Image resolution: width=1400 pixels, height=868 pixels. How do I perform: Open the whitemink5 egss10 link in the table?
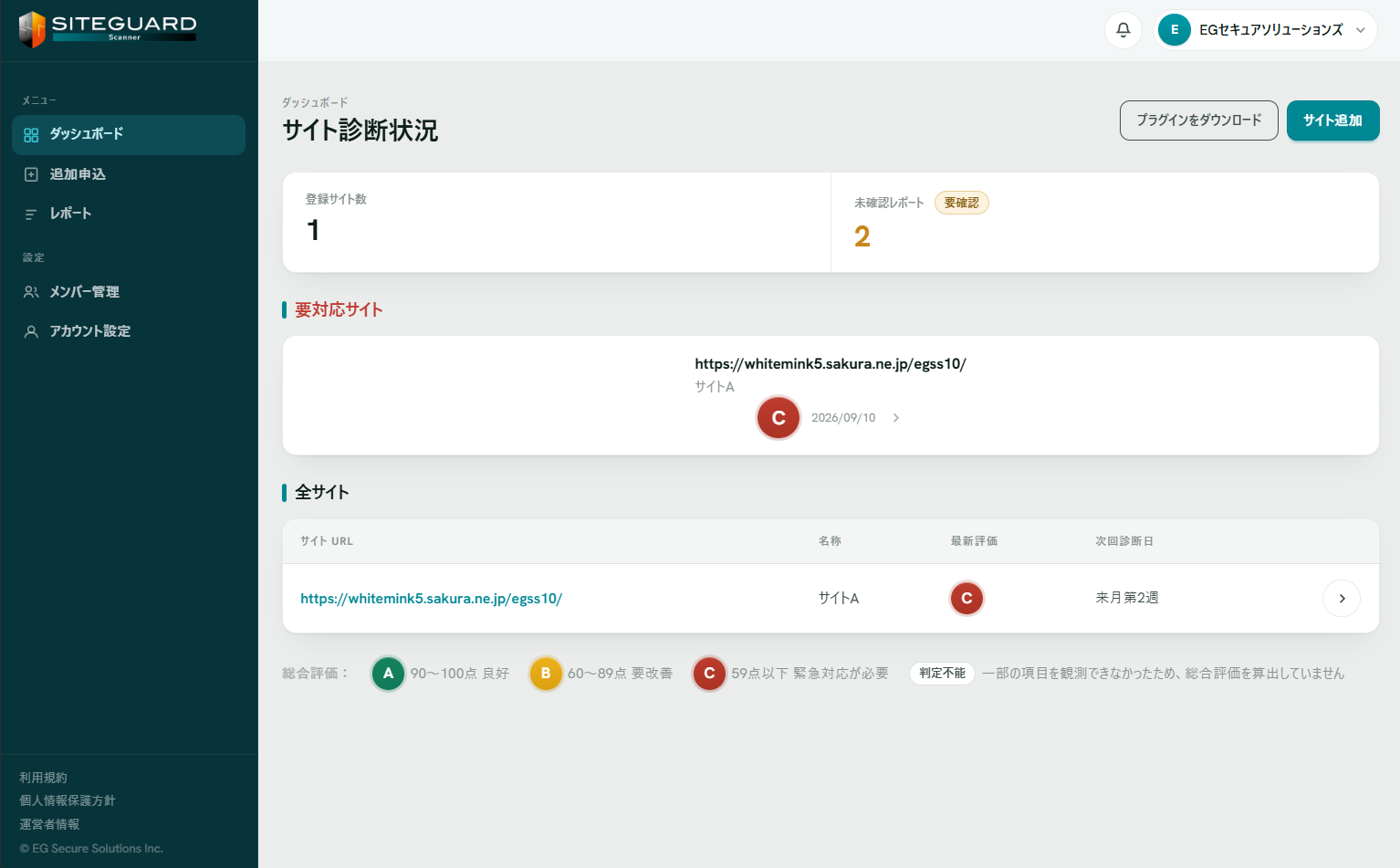[431, 599]
